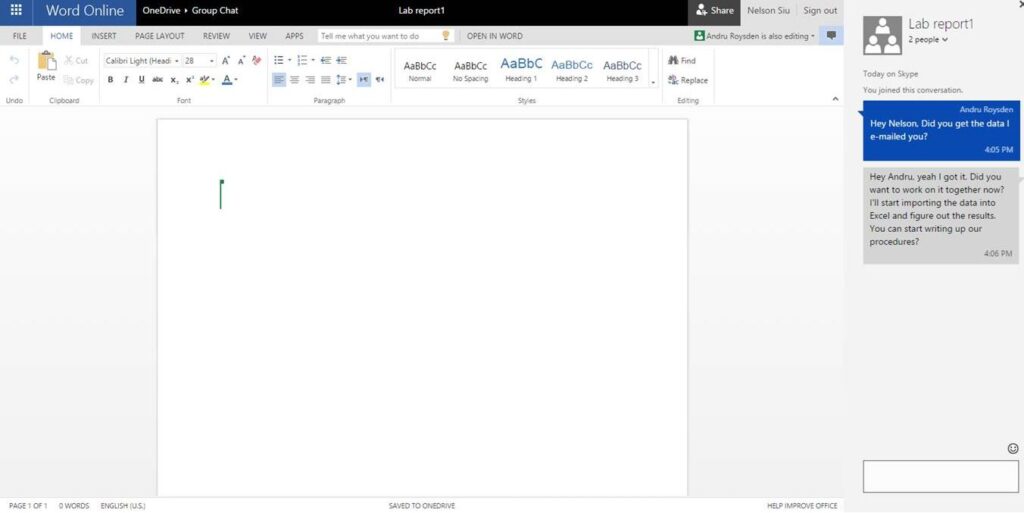Click the Find binoculars button
The height and width of the screenshot is (513, 1024).
coord(682,61)
